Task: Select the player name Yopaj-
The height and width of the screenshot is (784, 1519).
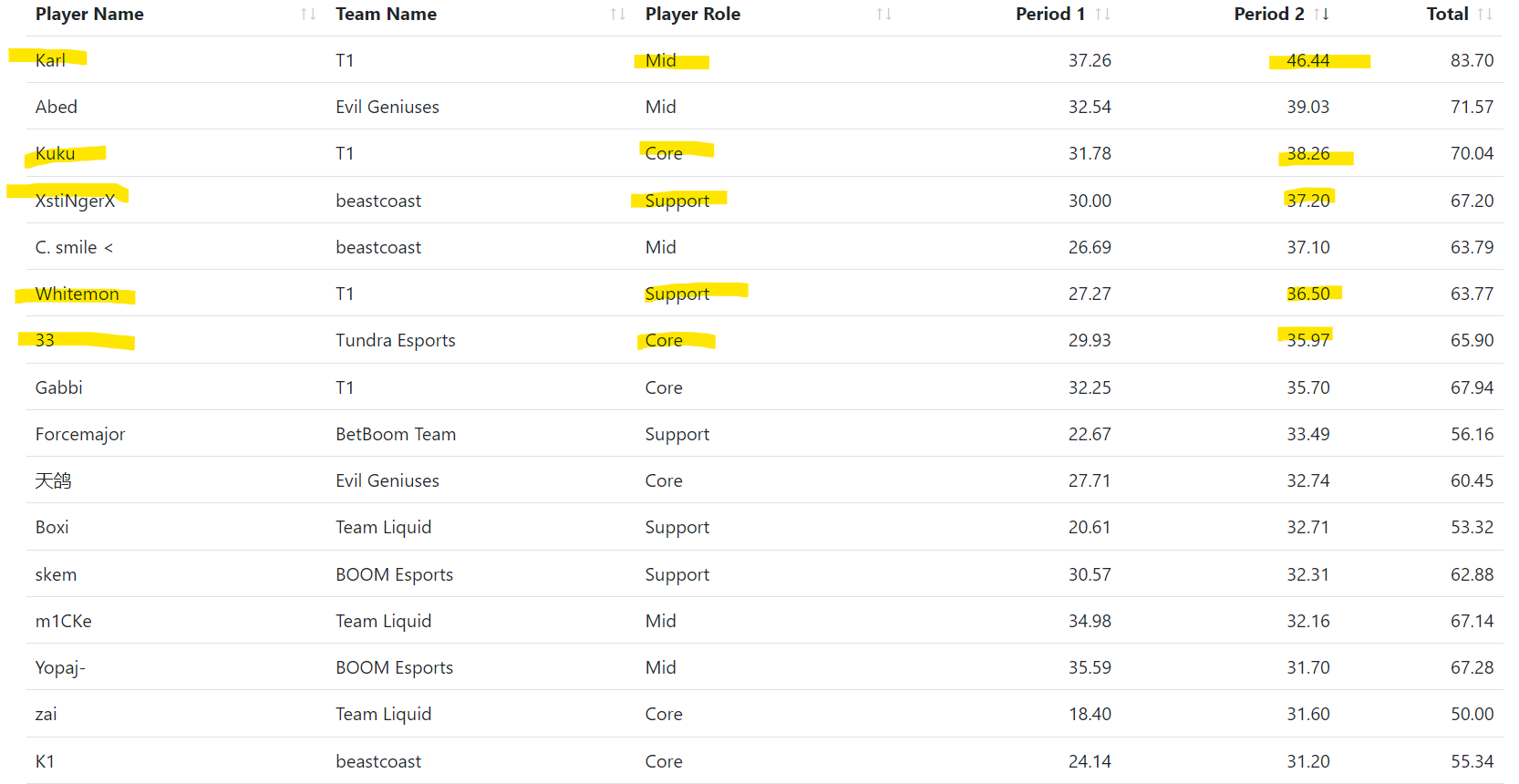Action: click(60, 667)
